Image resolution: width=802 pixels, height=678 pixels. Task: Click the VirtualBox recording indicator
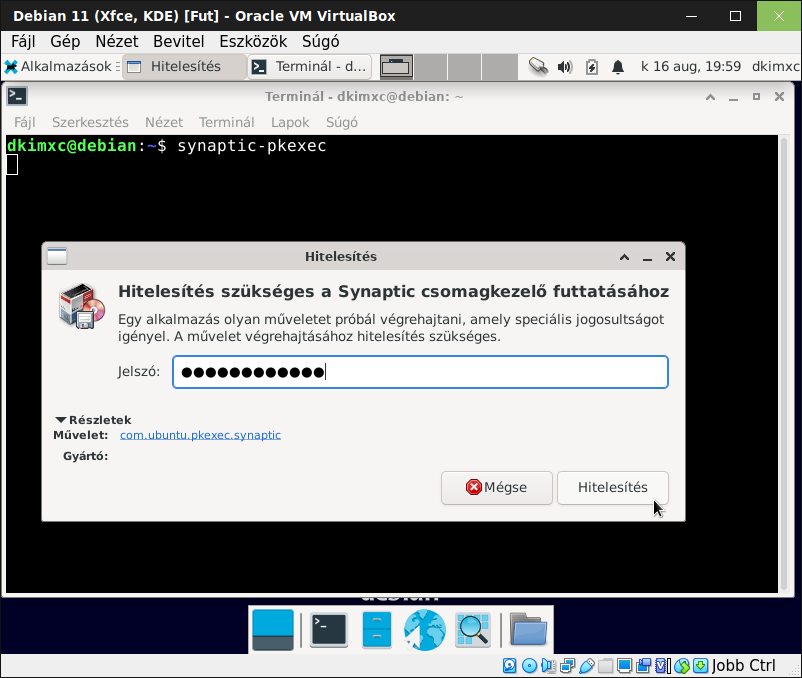643,665
